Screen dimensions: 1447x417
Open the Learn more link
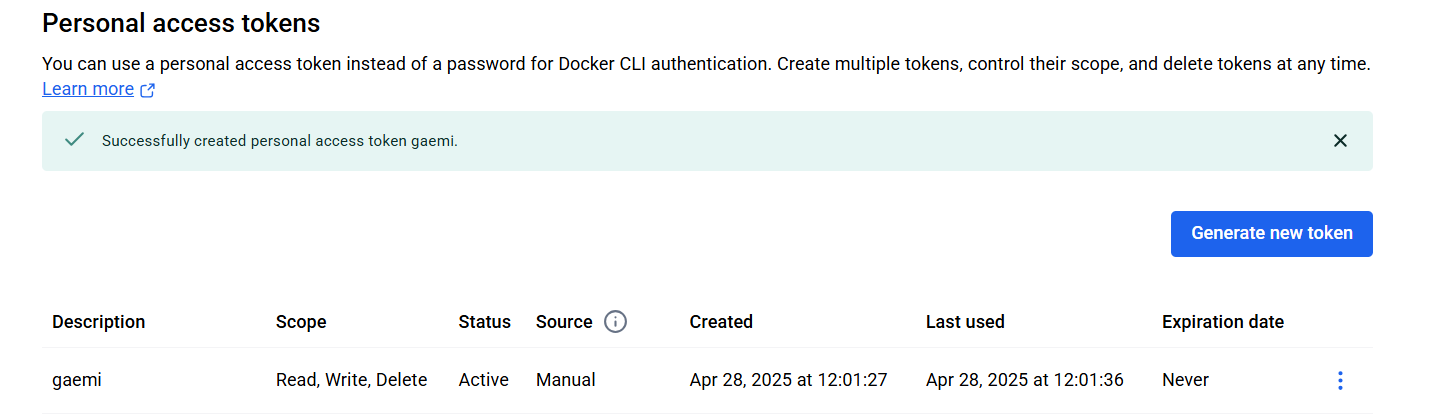click(88, 89)
